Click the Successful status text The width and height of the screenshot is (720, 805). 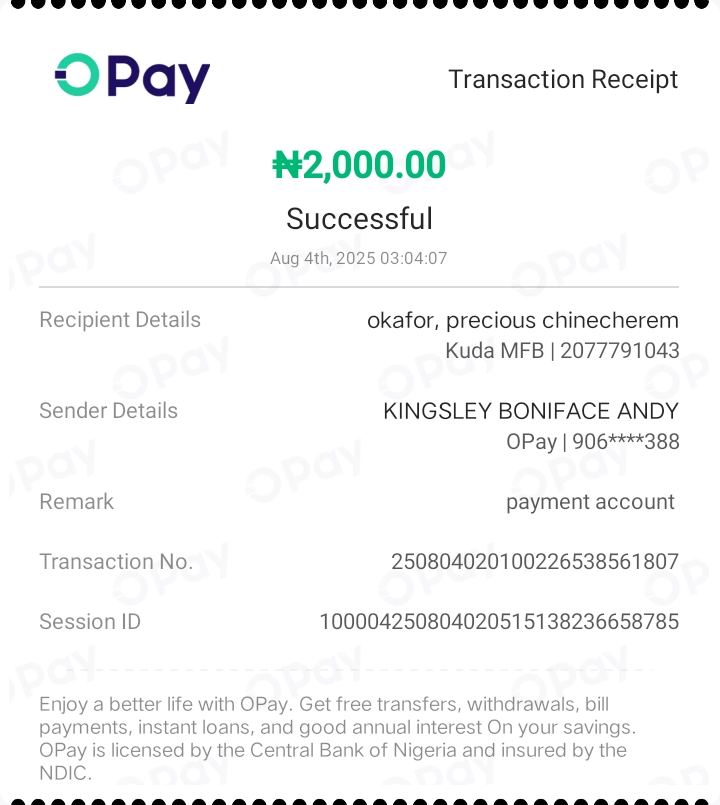(x=359, y=218)
